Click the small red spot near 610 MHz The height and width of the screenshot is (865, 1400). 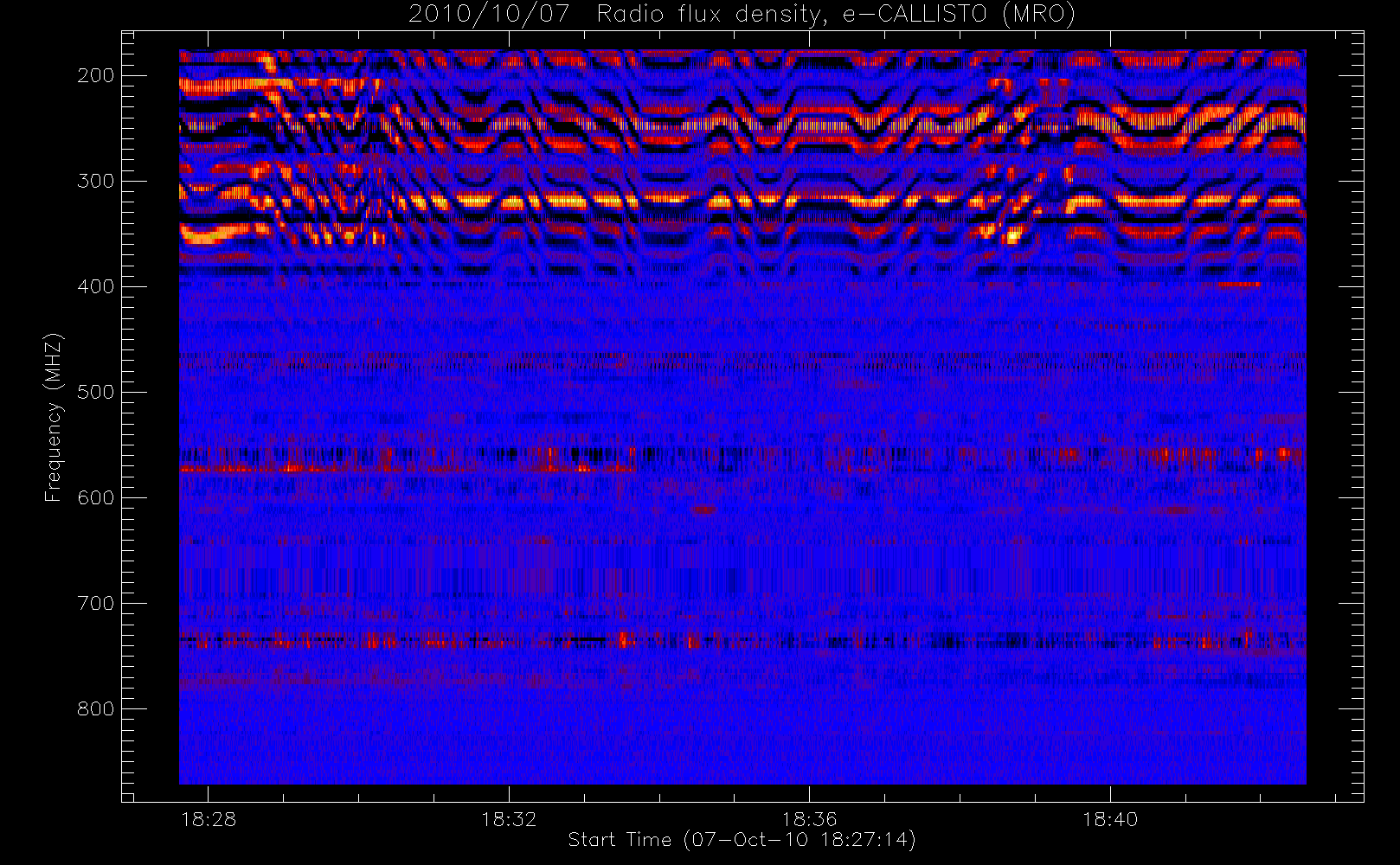703,509
